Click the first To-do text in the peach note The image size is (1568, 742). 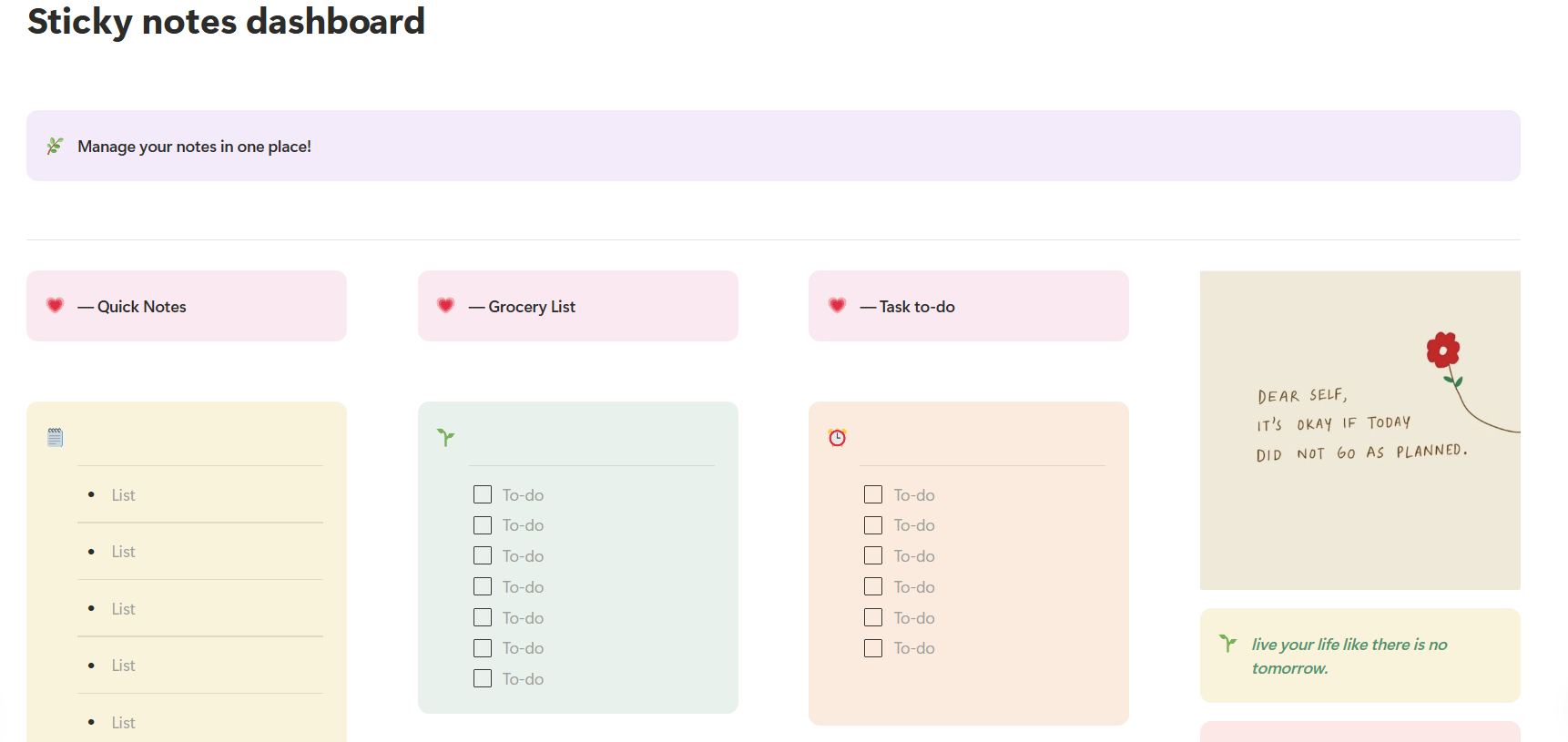point(914,495)
